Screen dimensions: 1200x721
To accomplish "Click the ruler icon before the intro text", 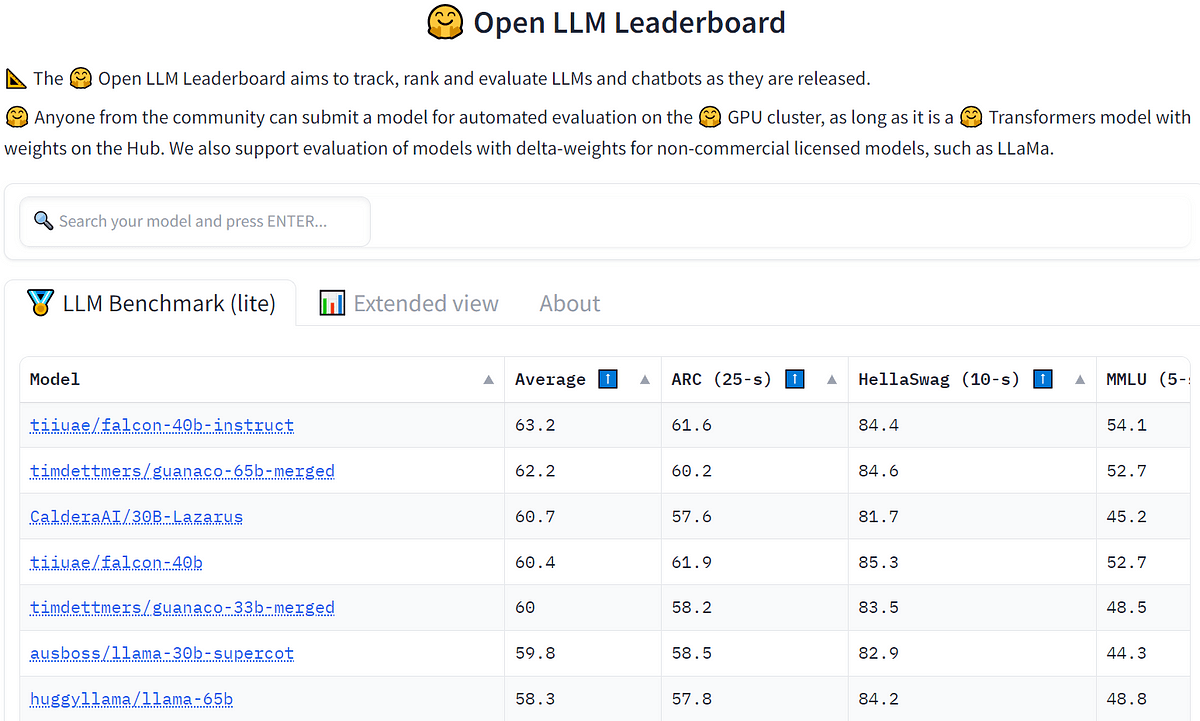I will pyautogui.click(x=15, y=78).
